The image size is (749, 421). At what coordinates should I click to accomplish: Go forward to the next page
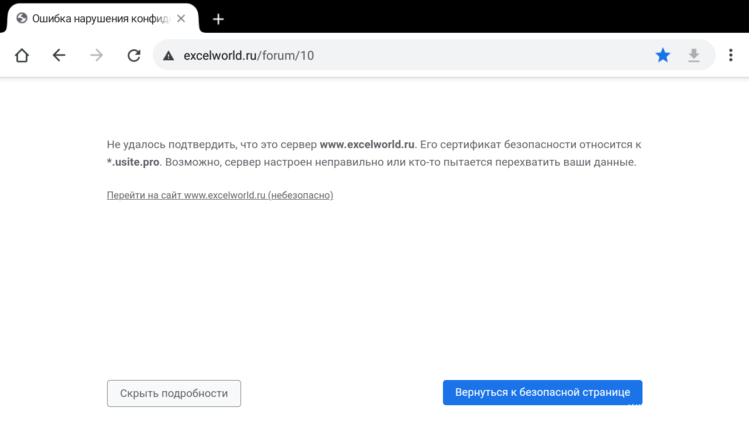96,55
